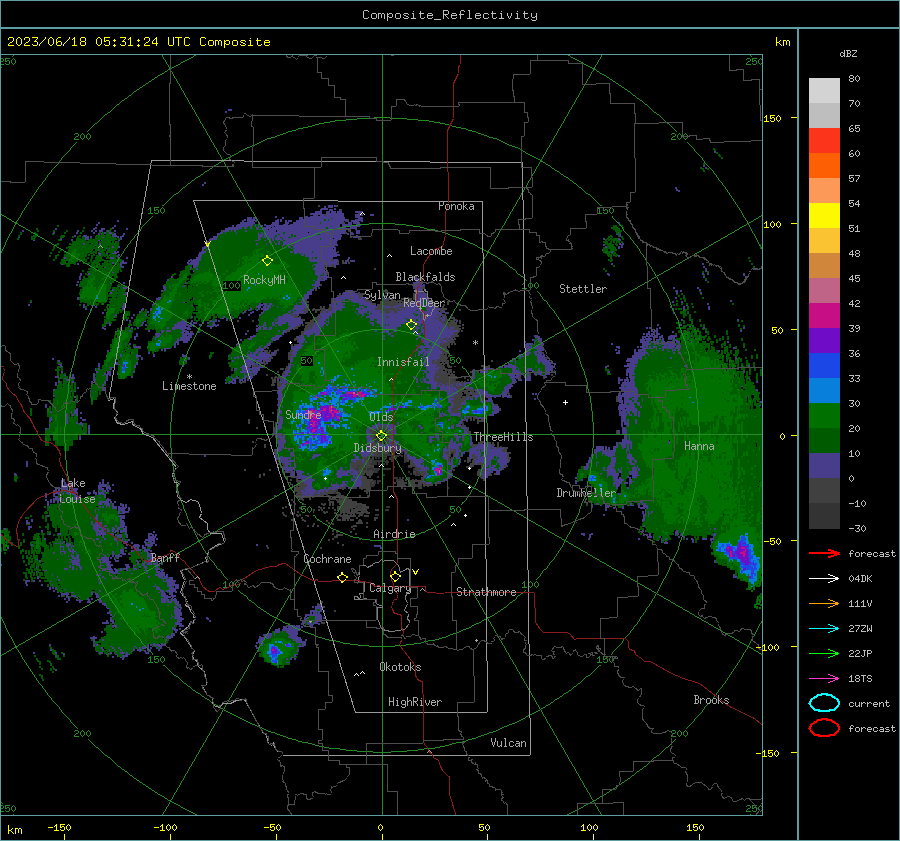The height and width of the screenshot is (841, 900).
Task: Choose the magenta 18TS arrow icon
Action: point(824,679)
